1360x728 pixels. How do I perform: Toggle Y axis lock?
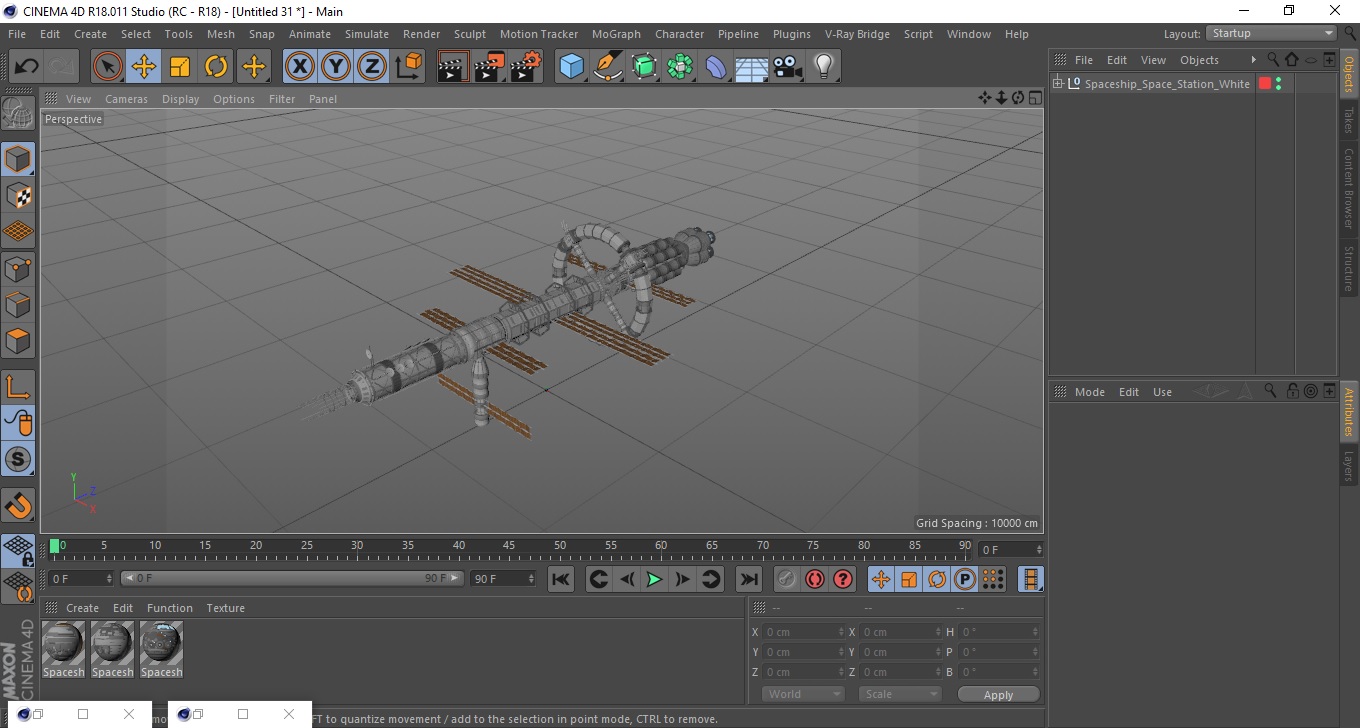[x=336, y=67]
